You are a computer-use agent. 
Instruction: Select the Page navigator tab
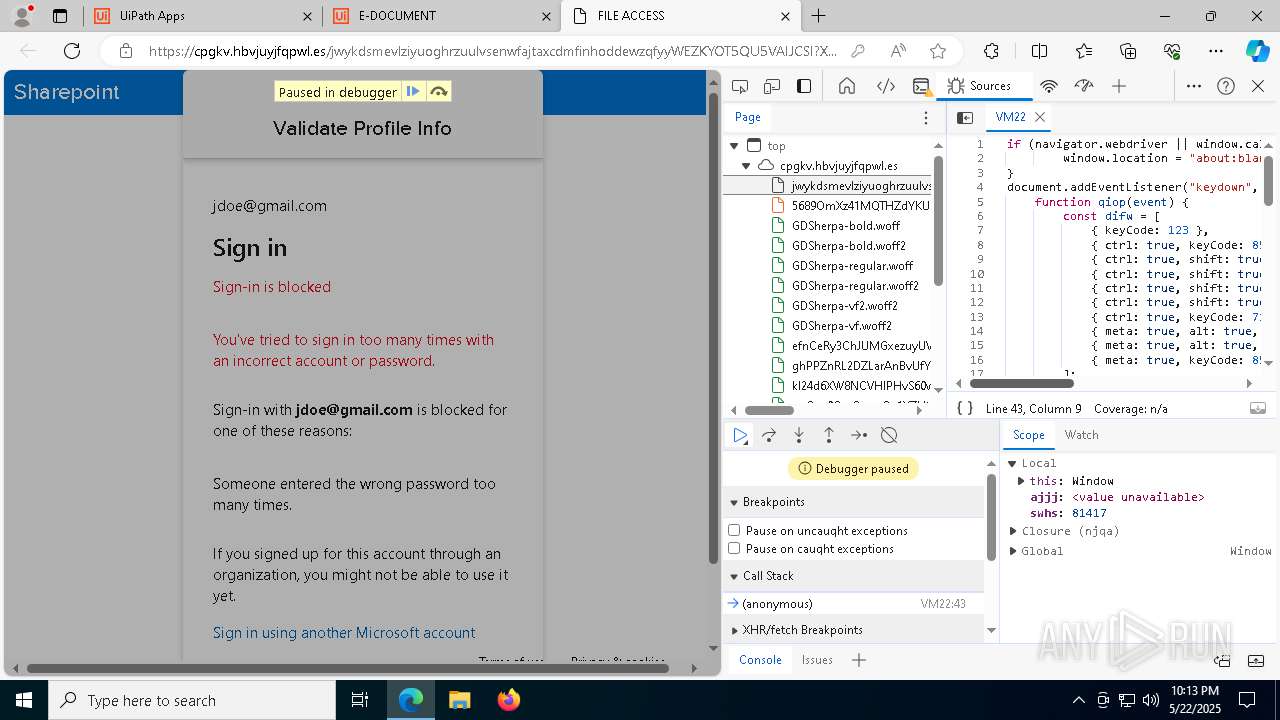pos(748,117)
